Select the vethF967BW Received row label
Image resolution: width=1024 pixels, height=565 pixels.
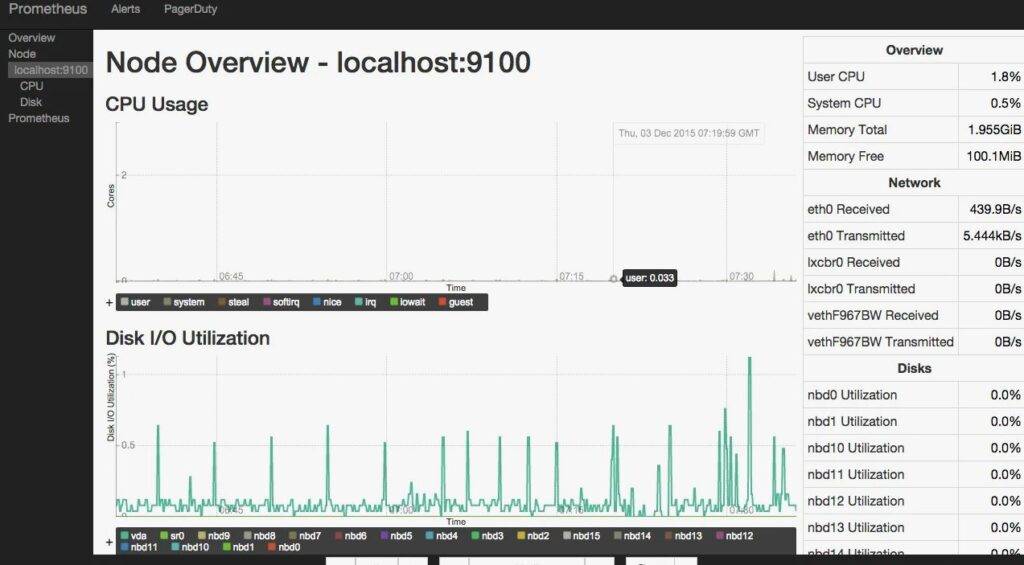coord(872,315)
